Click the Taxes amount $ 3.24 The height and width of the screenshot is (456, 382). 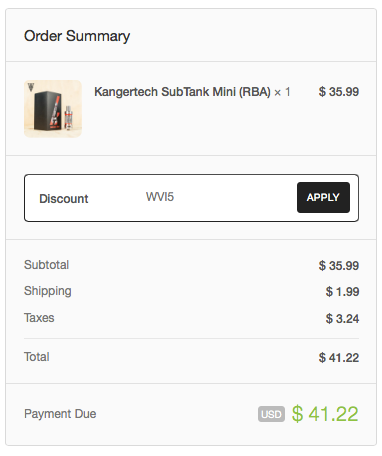click(x=342, y=319)
